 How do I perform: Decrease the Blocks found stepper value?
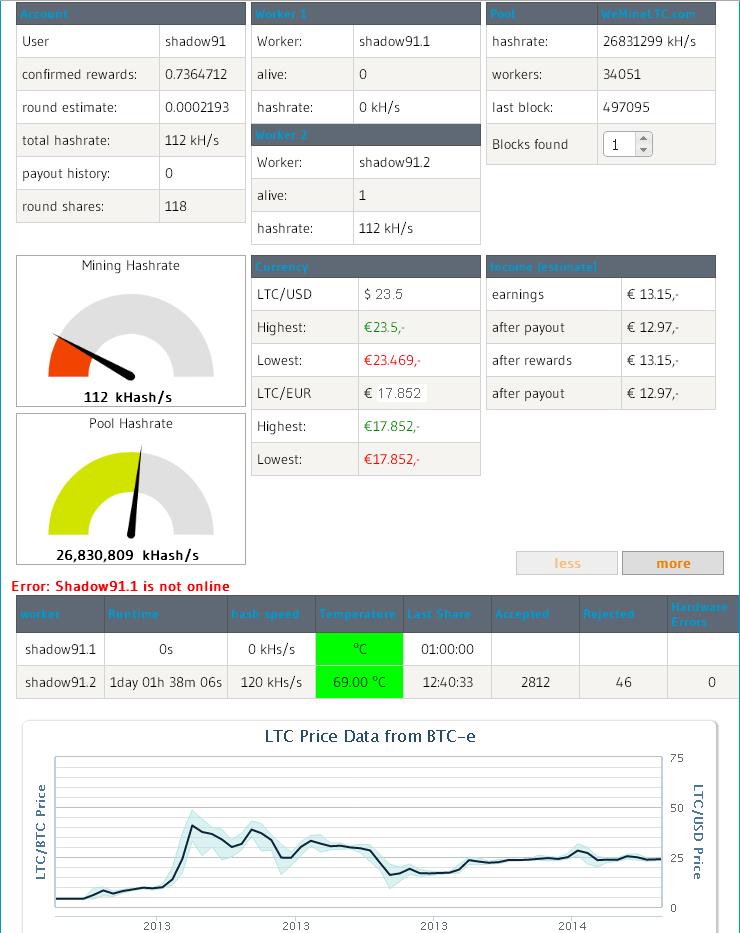tap(643, 150)
